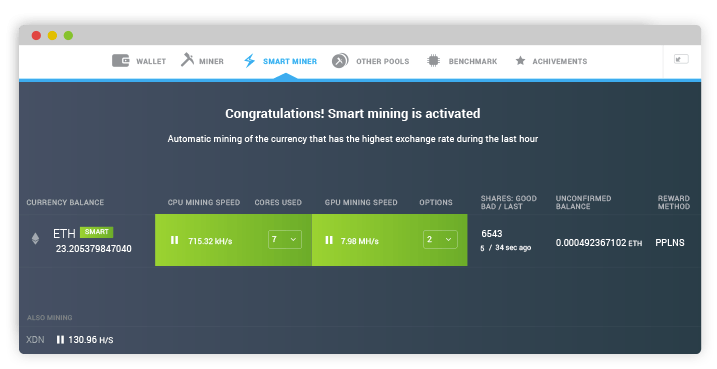Click the wallet icon in the navigation bar
This screenshot has height=369, width=717.
pyautogui.click(x=121, y=61)
